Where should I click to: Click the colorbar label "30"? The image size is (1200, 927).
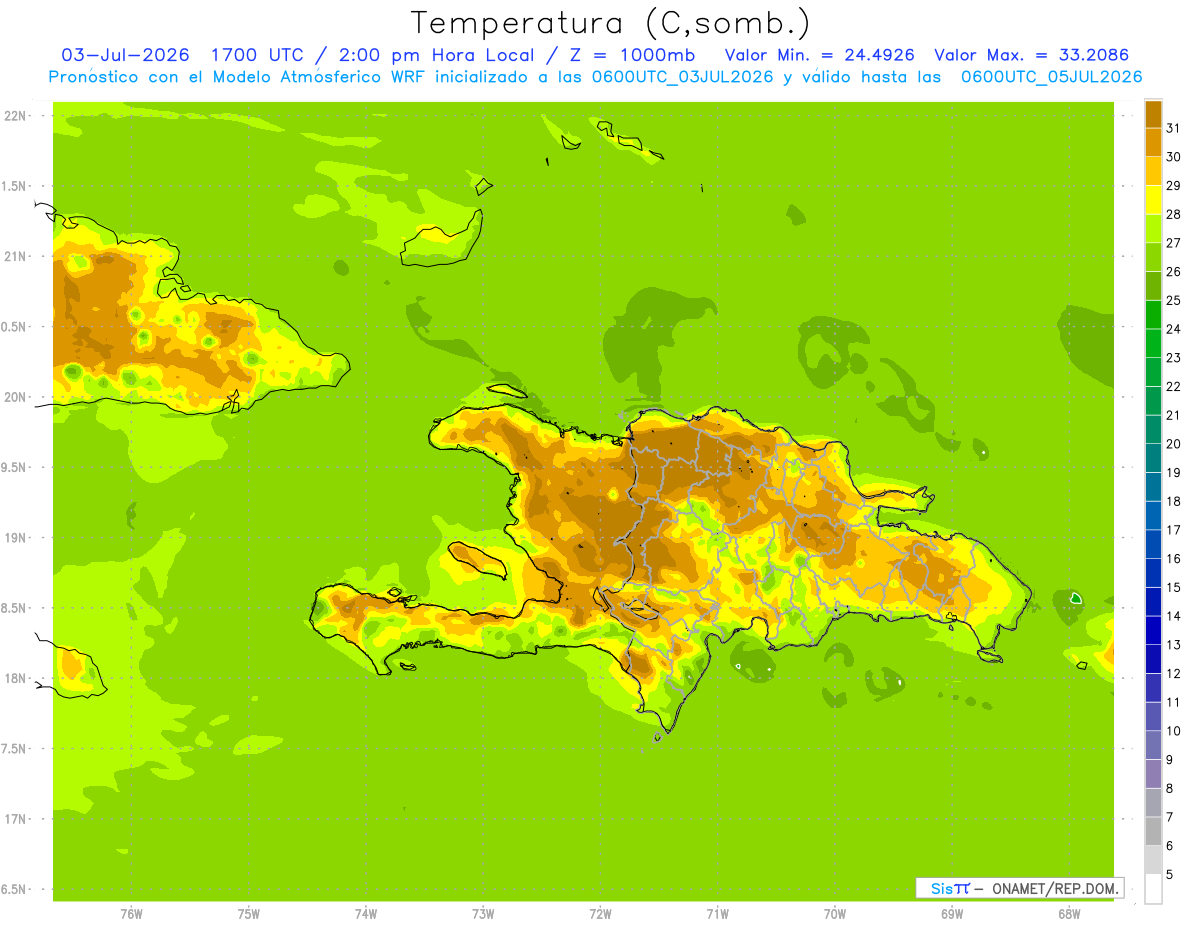(1173, 157)
